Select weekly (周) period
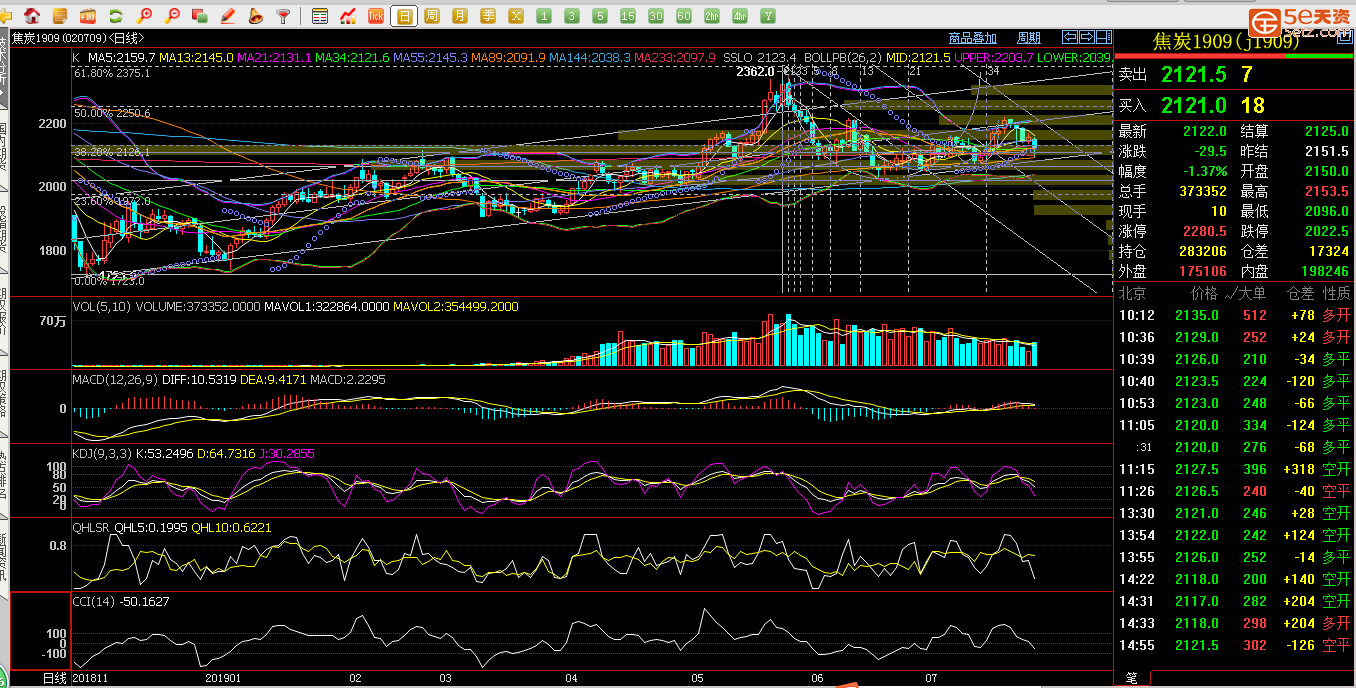This screenshot has height=688, width=1356. point(432,16)
